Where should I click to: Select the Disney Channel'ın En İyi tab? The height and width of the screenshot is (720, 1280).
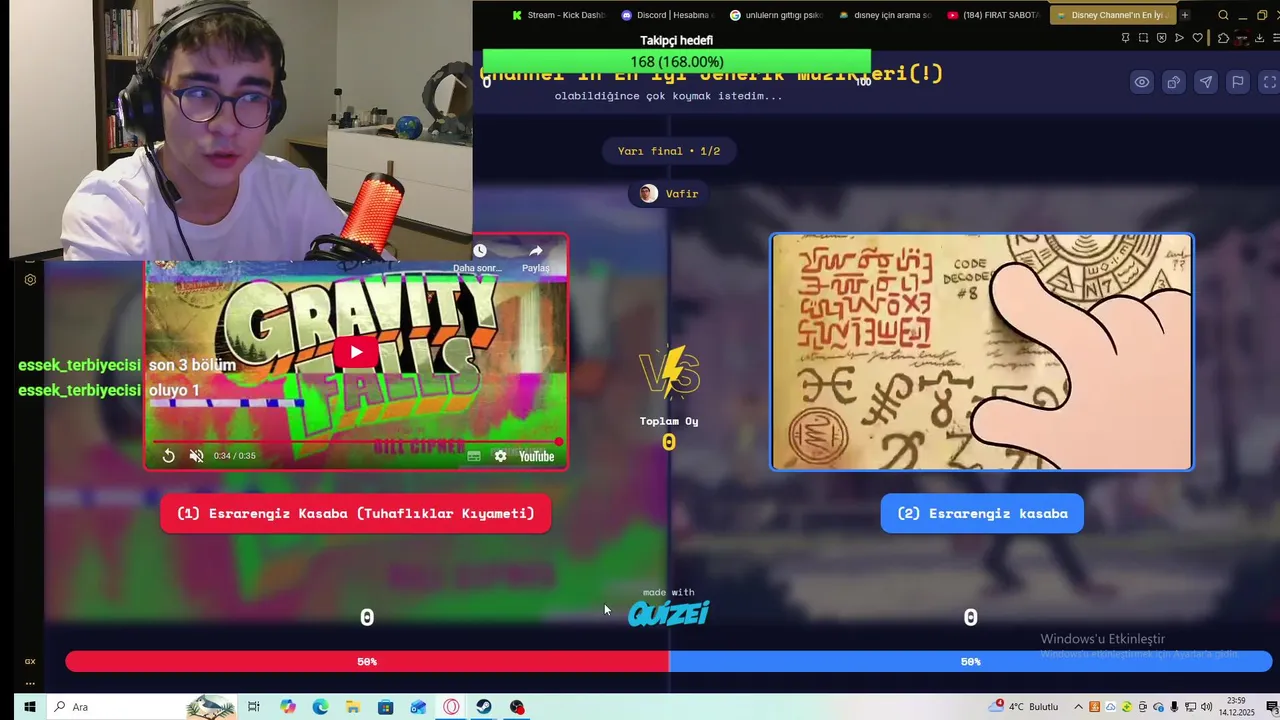[x=1111, y=15]
